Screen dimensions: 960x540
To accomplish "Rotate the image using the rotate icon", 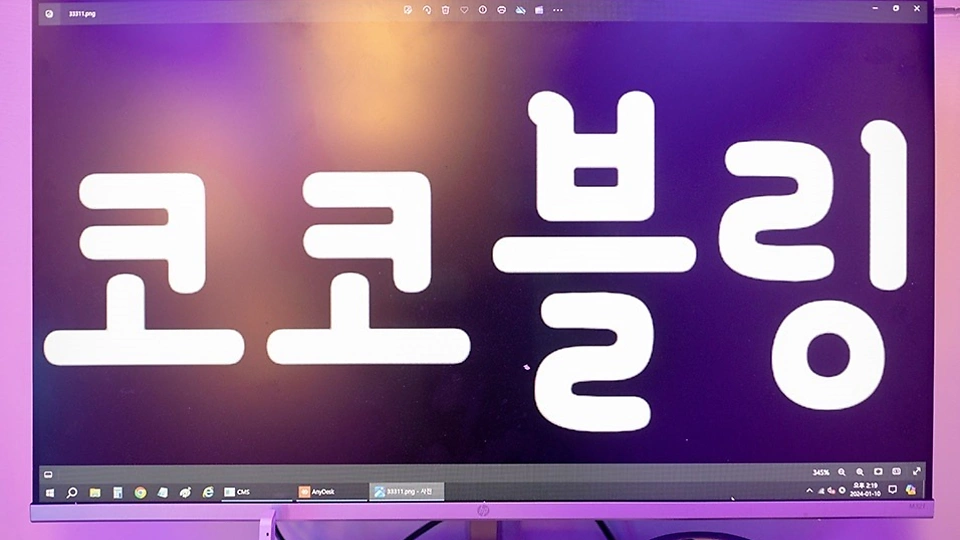I will point(426,10).
